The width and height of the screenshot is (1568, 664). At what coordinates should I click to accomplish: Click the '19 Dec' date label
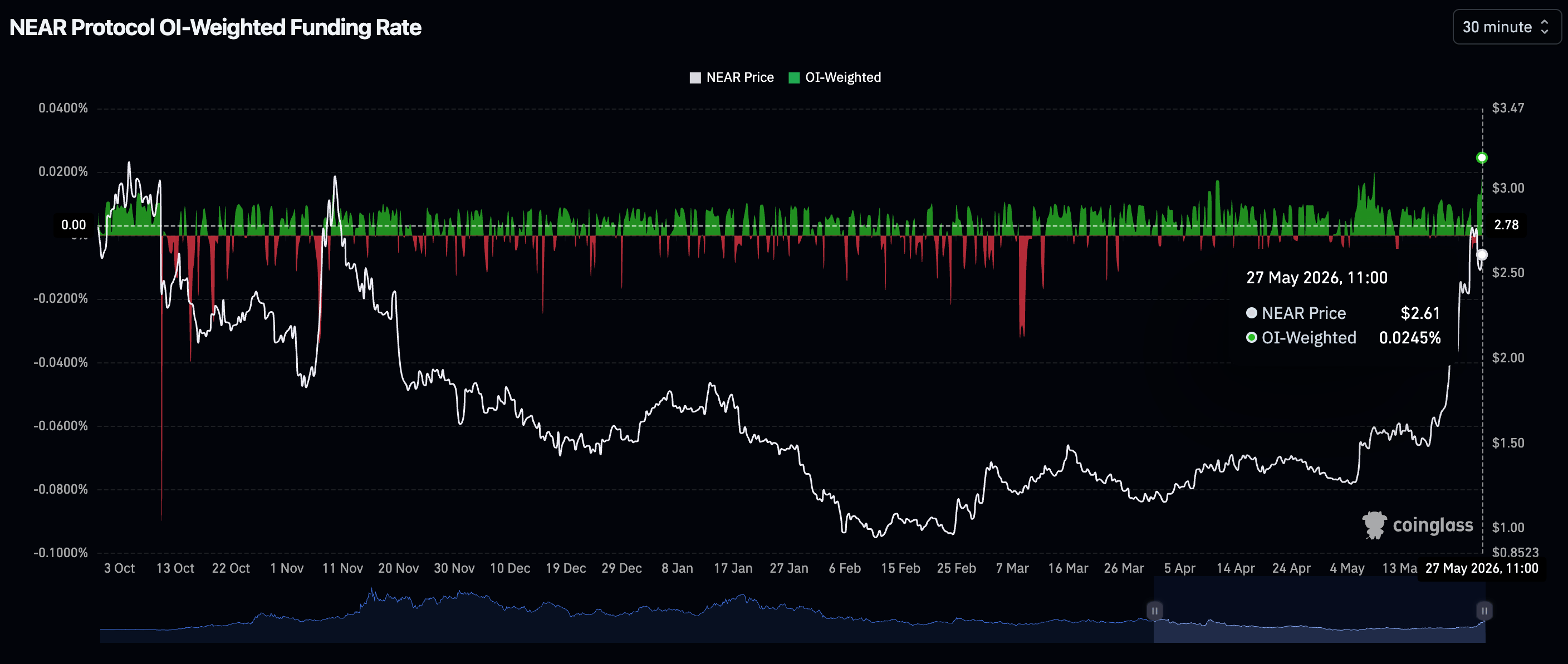(x=566, y=568)
